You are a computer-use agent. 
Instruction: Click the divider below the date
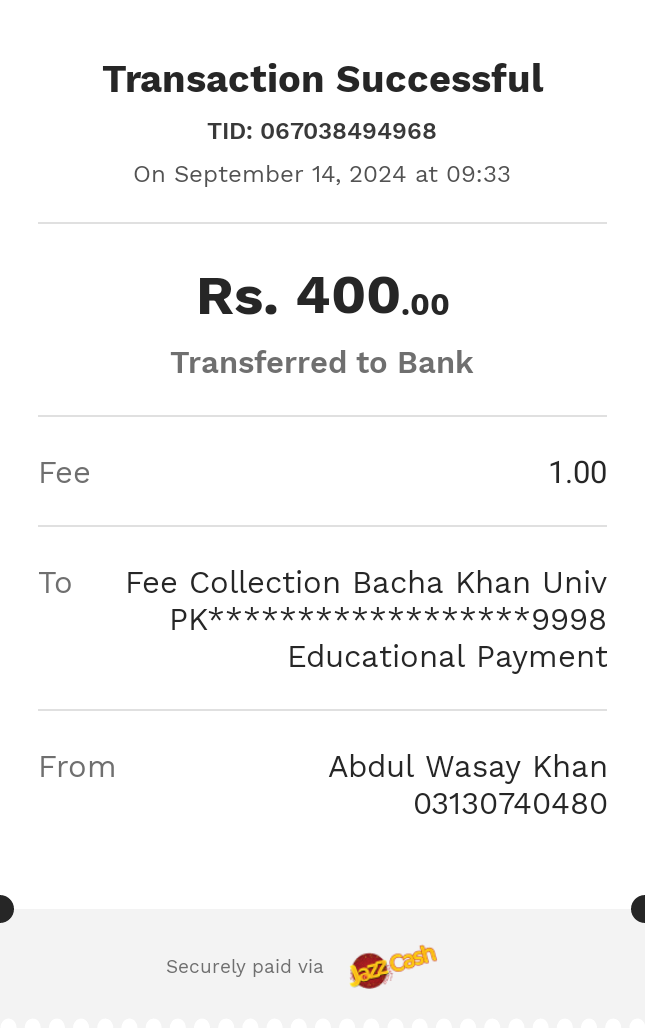tap(322, 223)
